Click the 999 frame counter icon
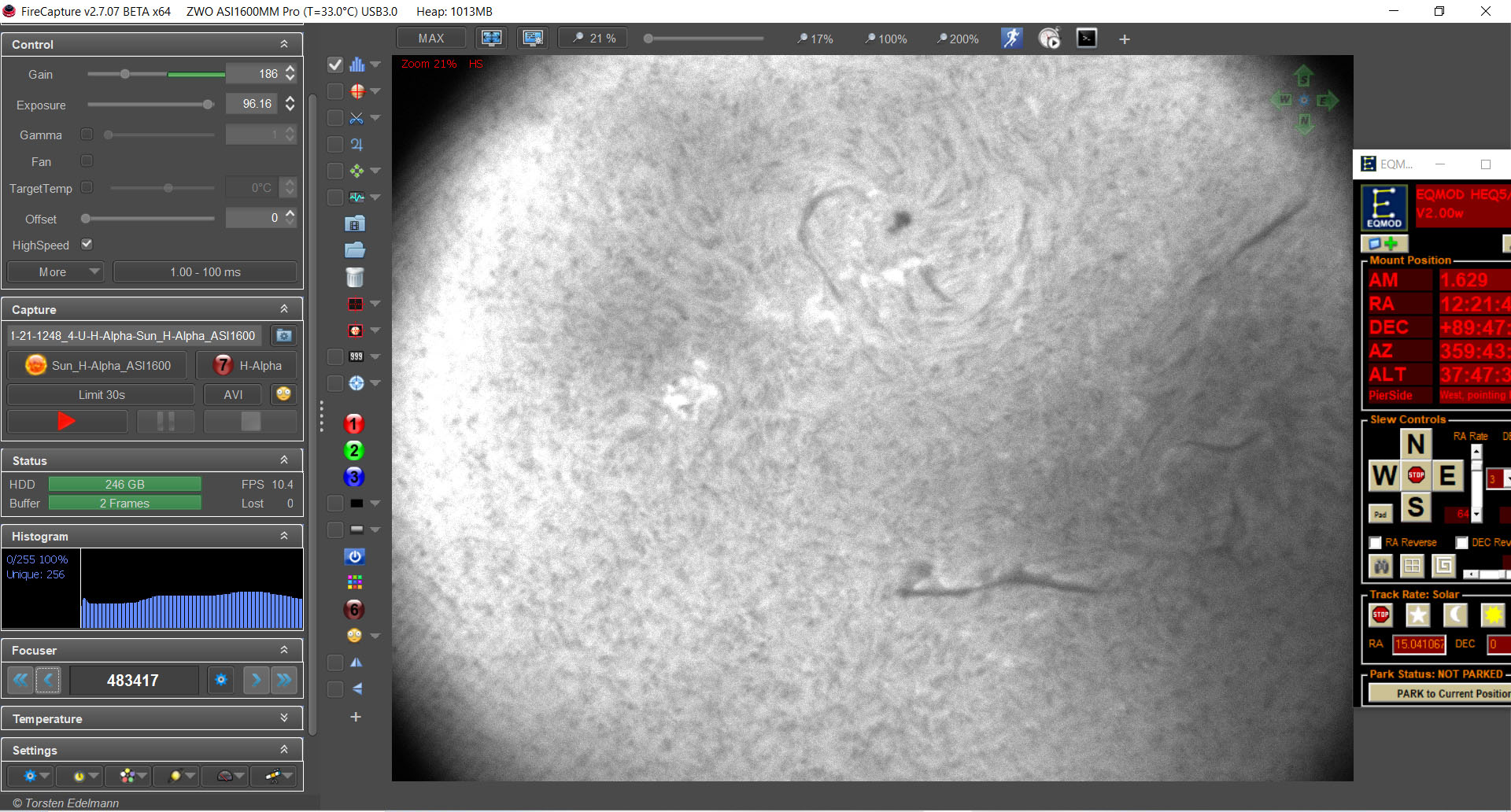Image resolution: width=1511 pixels, height=812 pixels. click(356, 356)
